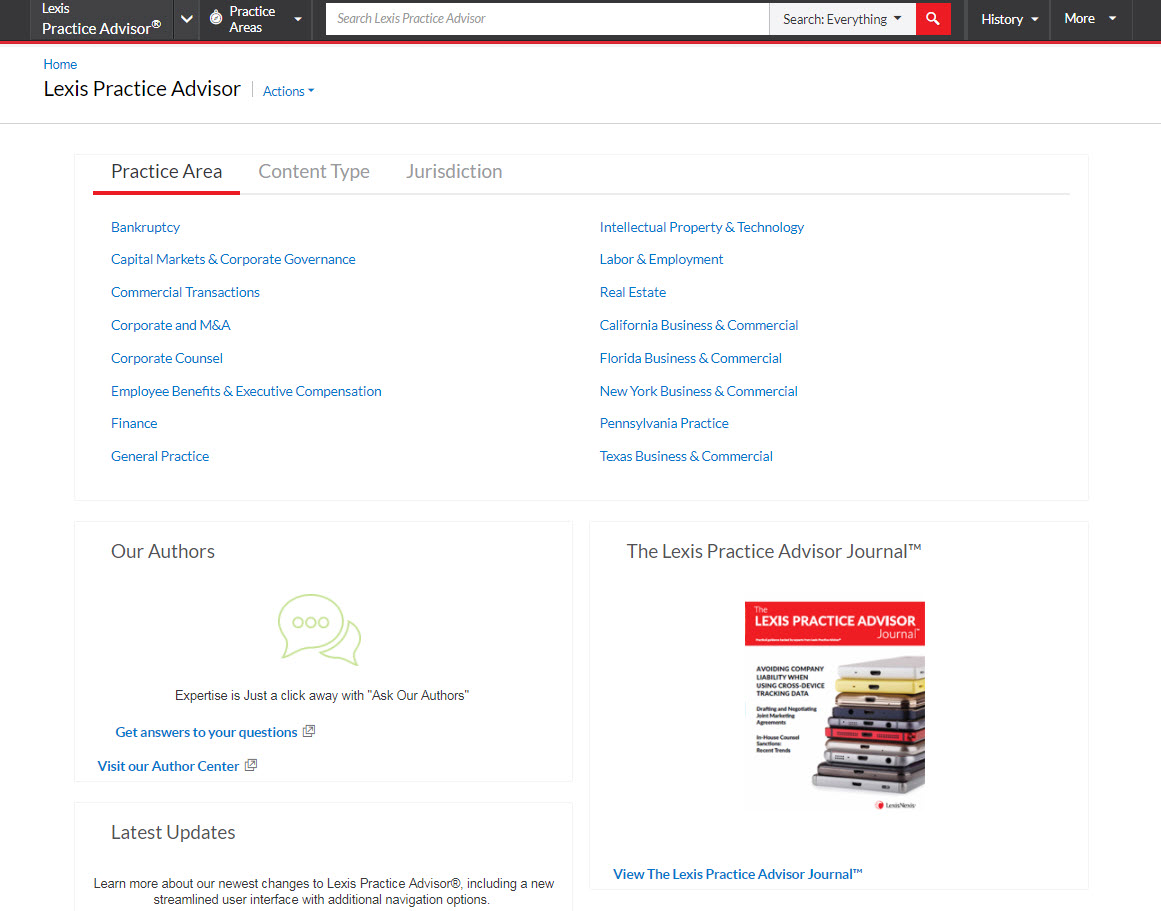1161x911 pixels.
Task: Open Corporate and M&A practice area
Action: [170, 325]
